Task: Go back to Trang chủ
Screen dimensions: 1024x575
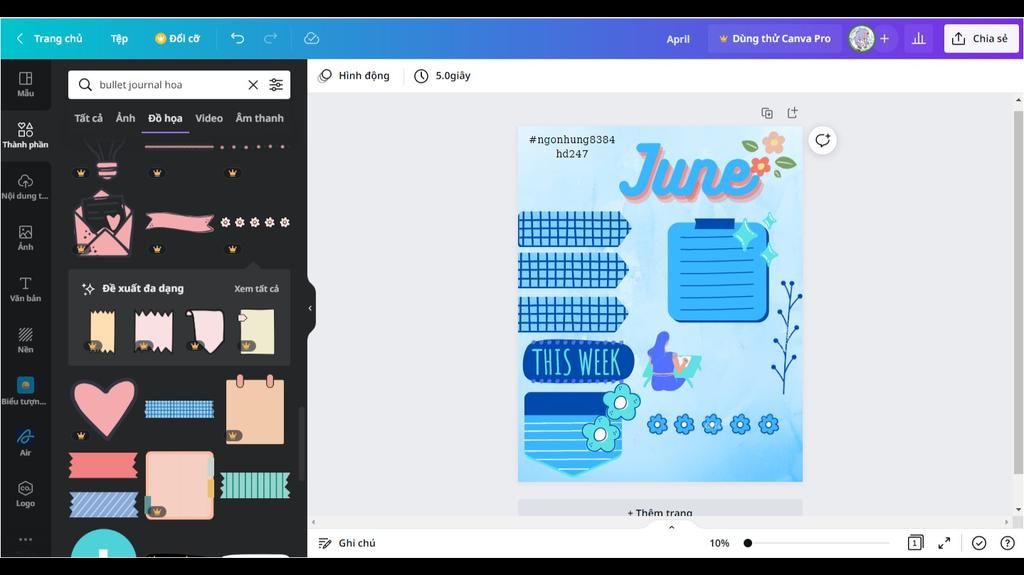Action: click(x=50, y=39)
